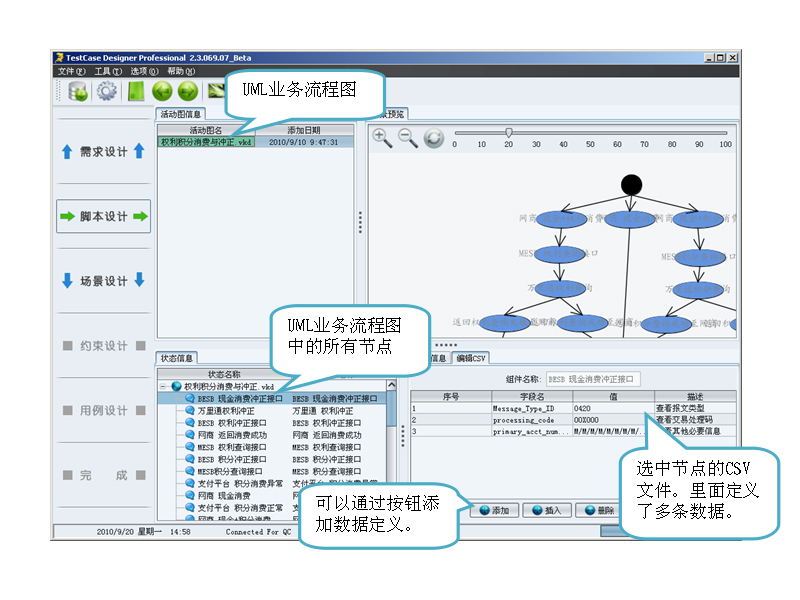This screenshot has width=800, height=600.
Task: Click the green forward arrow icon
Action: (188, 92)
